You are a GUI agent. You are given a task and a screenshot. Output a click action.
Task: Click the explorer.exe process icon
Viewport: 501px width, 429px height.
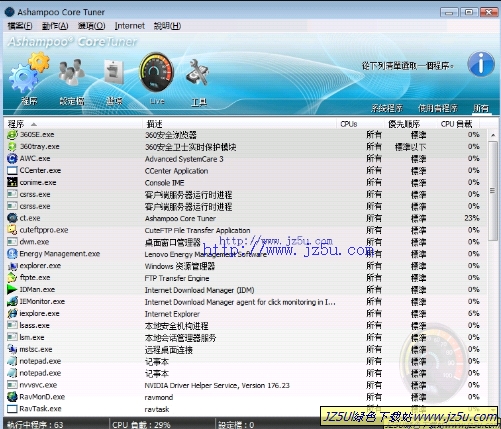(x=12, y=266)
